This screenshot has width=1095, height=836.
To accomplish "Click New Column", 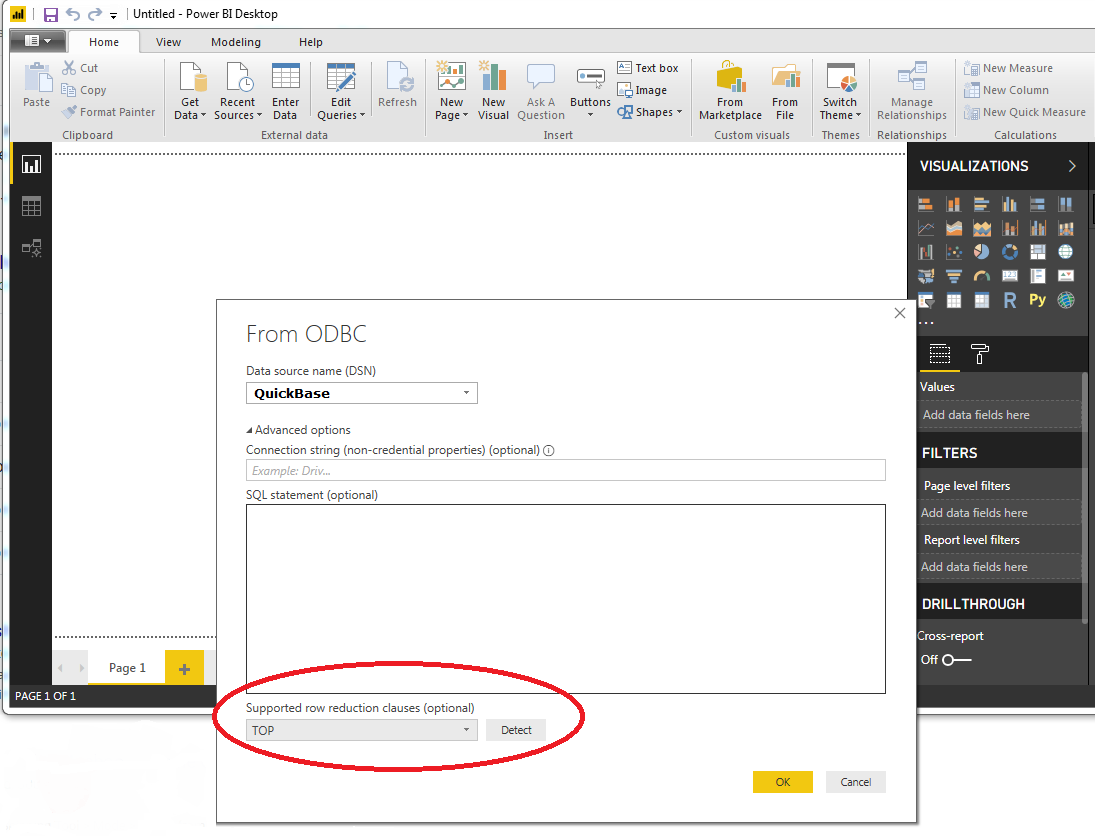I will [x=1006, y=90].
